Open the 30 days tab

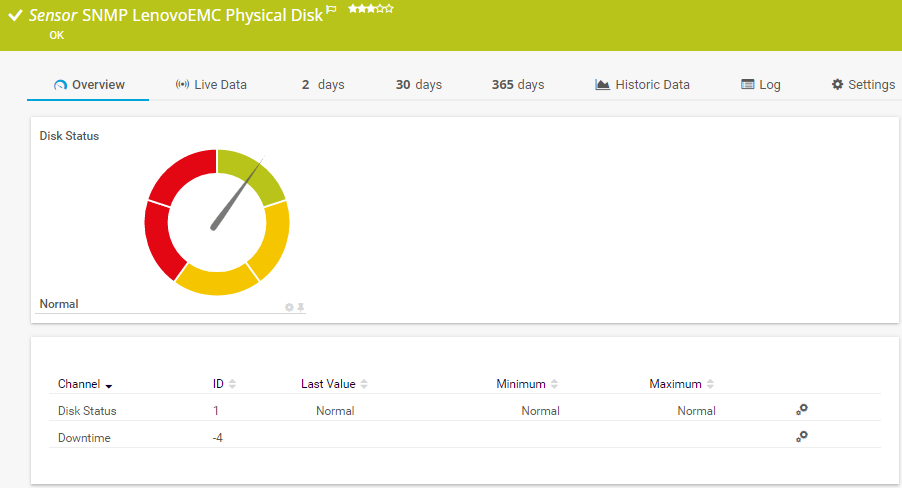click(418, 85)
